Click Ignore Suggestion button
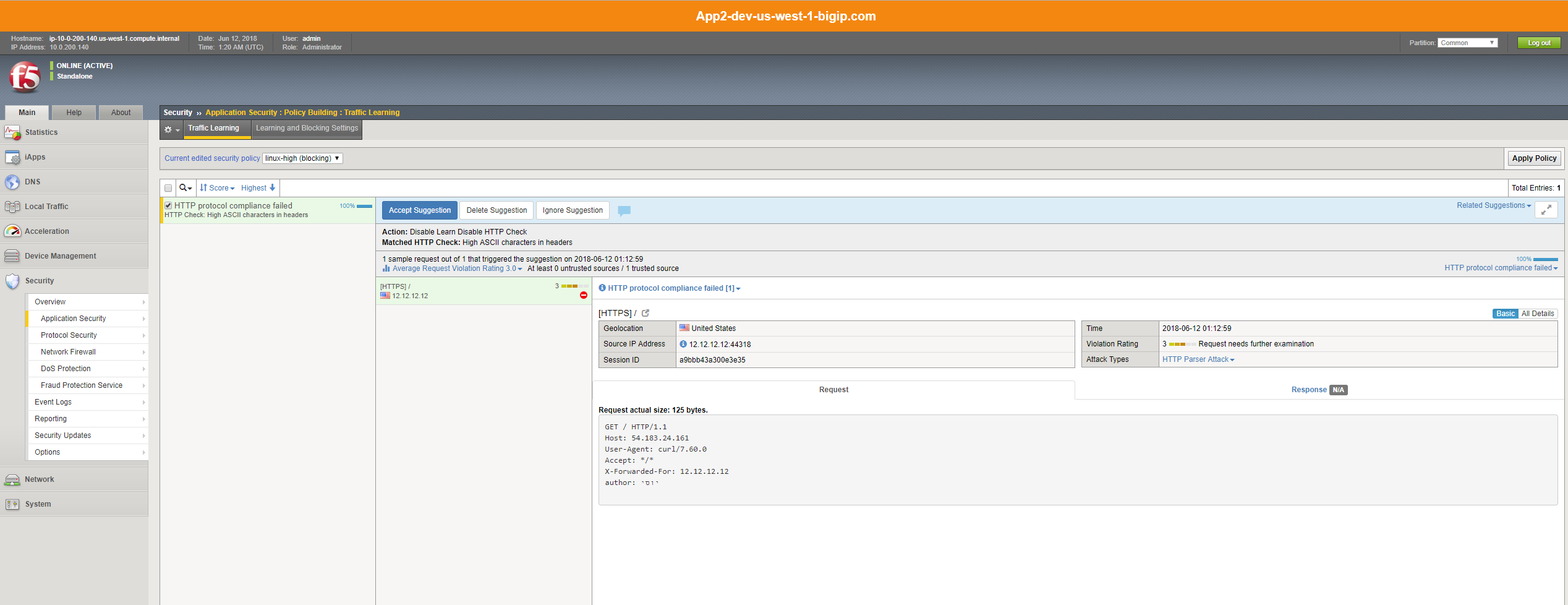The width and height of the screenshot is (1568, 605). [573, 210]
